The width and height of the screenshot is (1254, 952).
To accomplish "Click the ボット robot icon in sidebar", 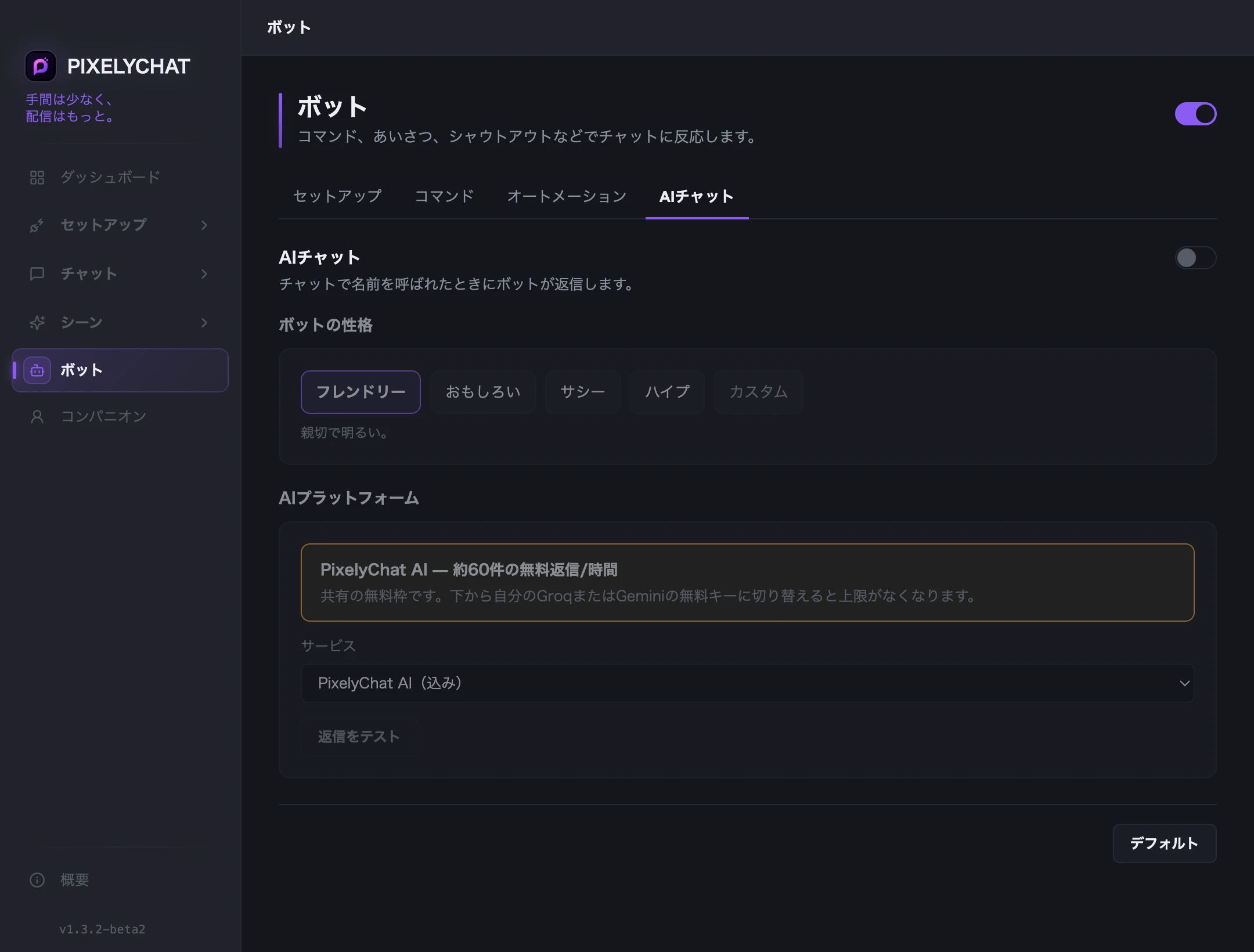I will tap(37, 370).
